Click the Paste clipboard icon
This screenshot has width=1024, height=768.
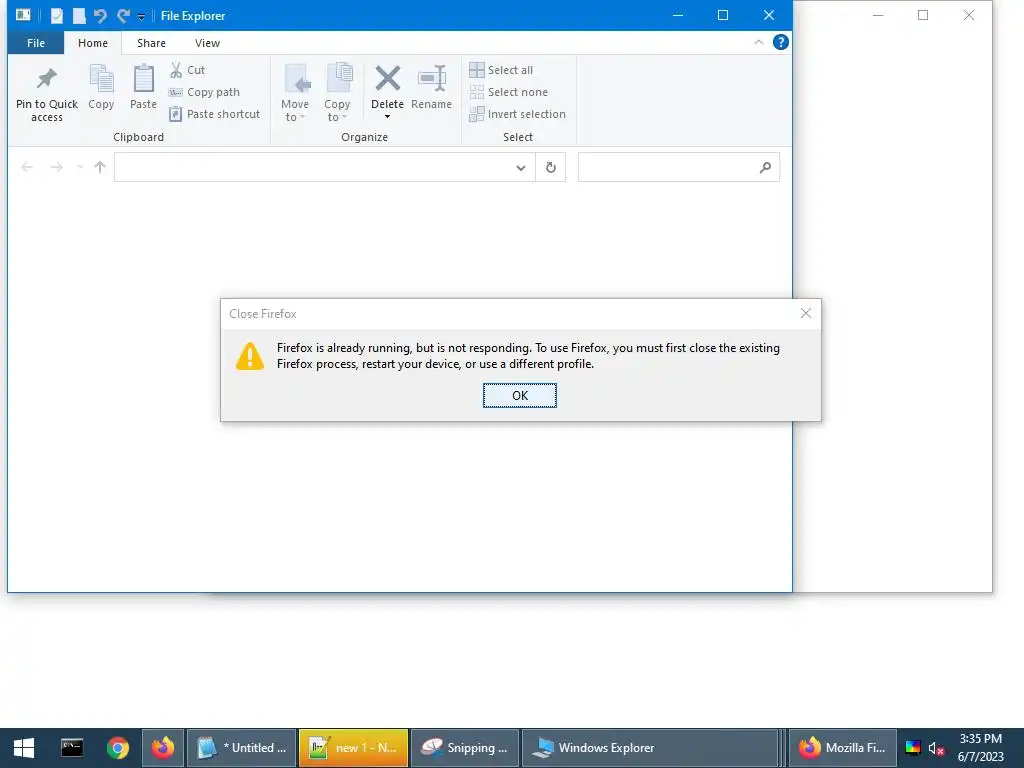tap(144, 79)
